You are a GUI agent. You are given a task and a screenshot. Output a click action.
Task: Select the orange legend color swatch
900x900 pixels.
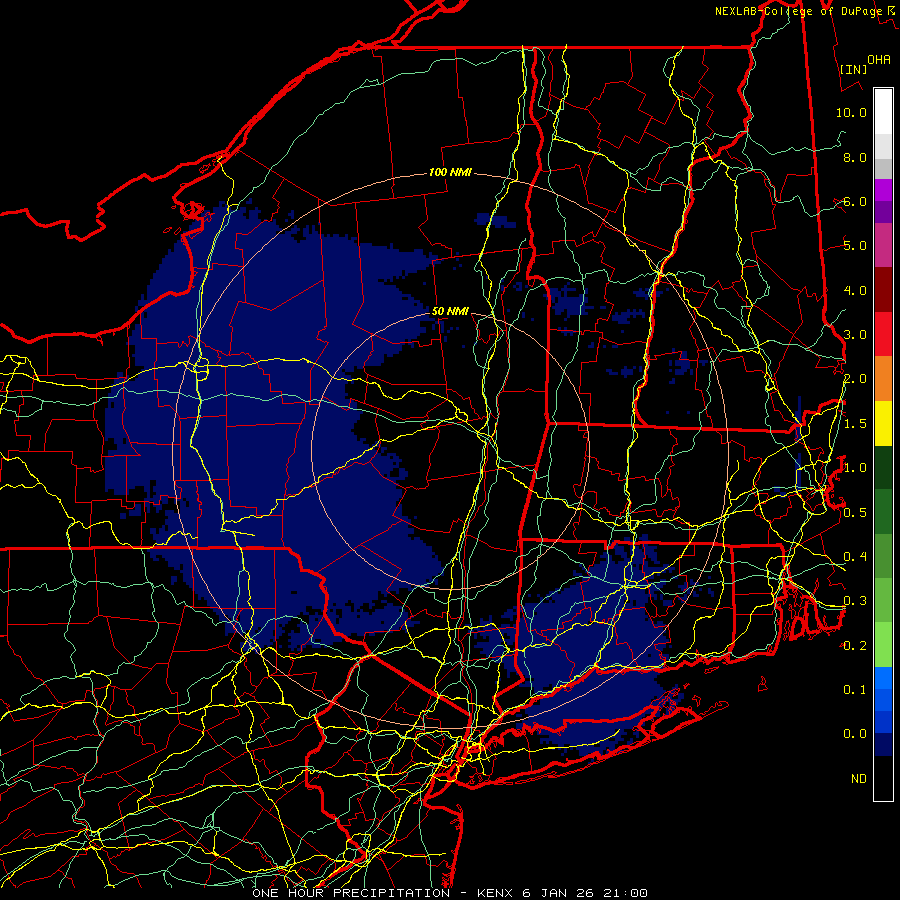[x=883, y=379]
